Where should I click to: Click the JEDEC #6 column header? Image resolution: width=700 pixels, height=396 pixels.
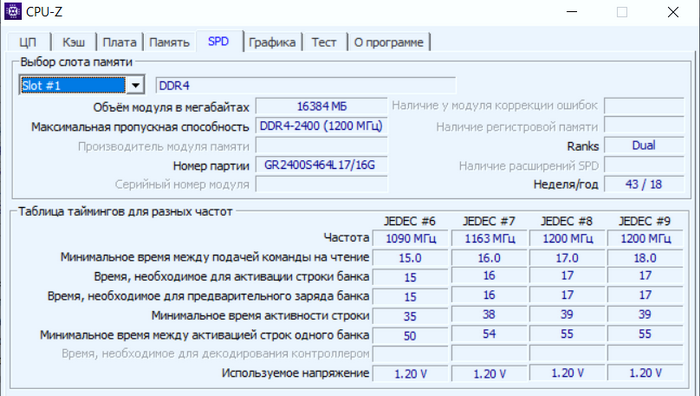click(x=409, y=221)
